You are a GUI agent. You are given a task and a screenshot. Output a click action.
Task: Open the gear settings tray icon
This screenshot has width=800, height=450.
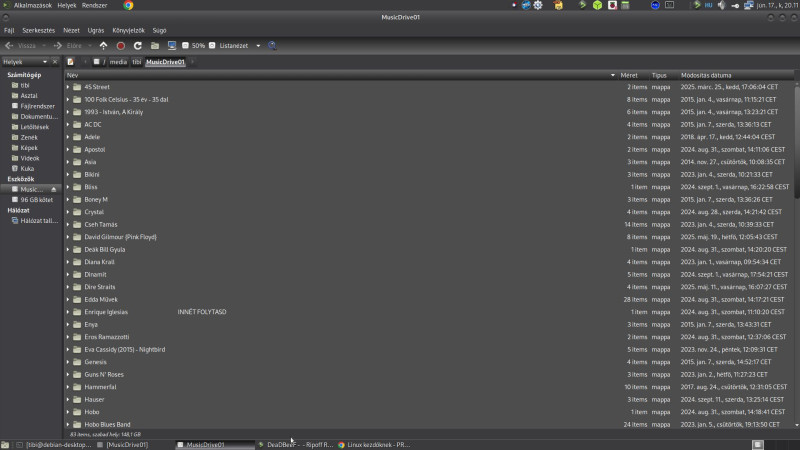[538, 5]
